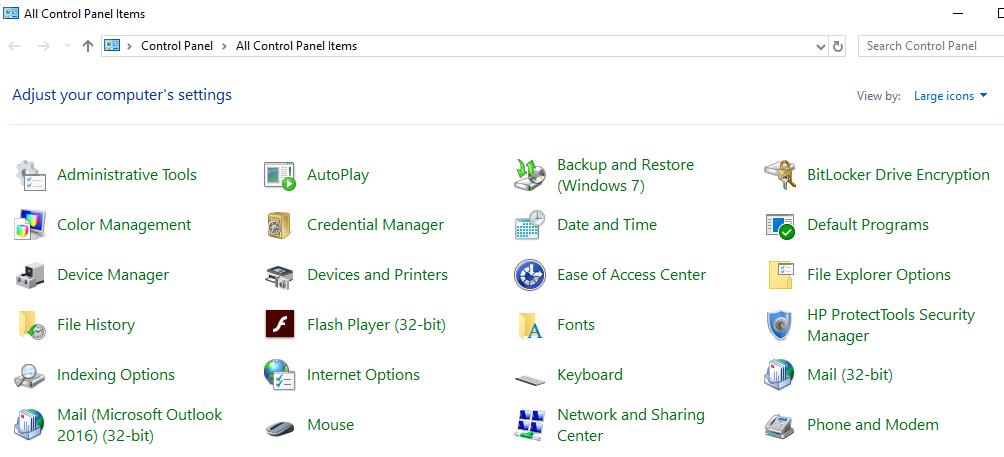Open the Mouse icon
The image size is (1004, 457).
coord(279,426)
